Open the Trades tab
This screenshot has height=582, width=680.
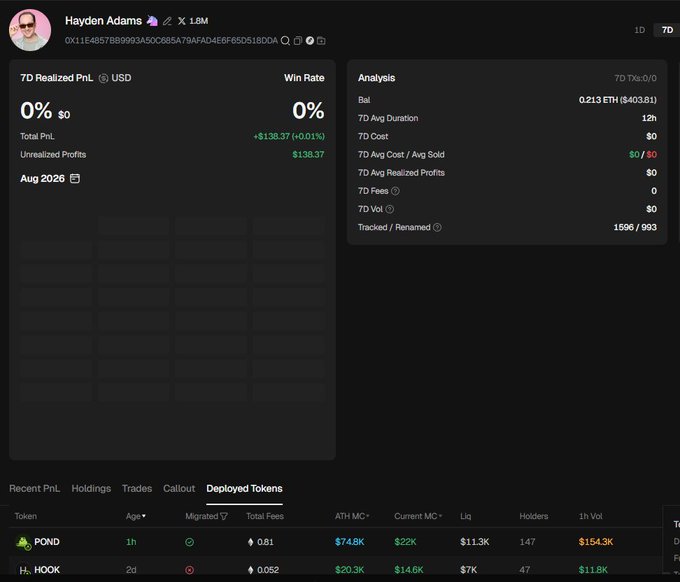[137, 488]
